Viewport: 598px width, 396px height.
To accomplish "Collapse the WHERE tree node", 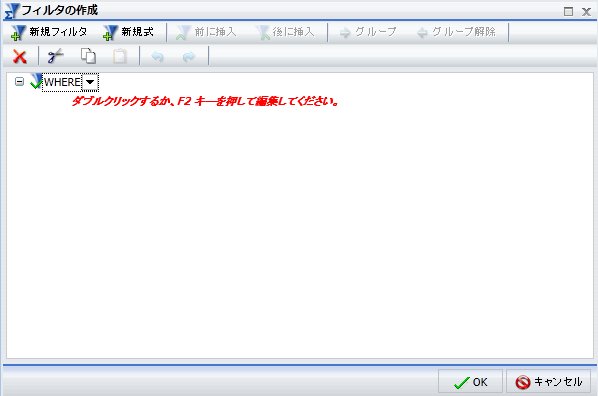I will [19, 81].
